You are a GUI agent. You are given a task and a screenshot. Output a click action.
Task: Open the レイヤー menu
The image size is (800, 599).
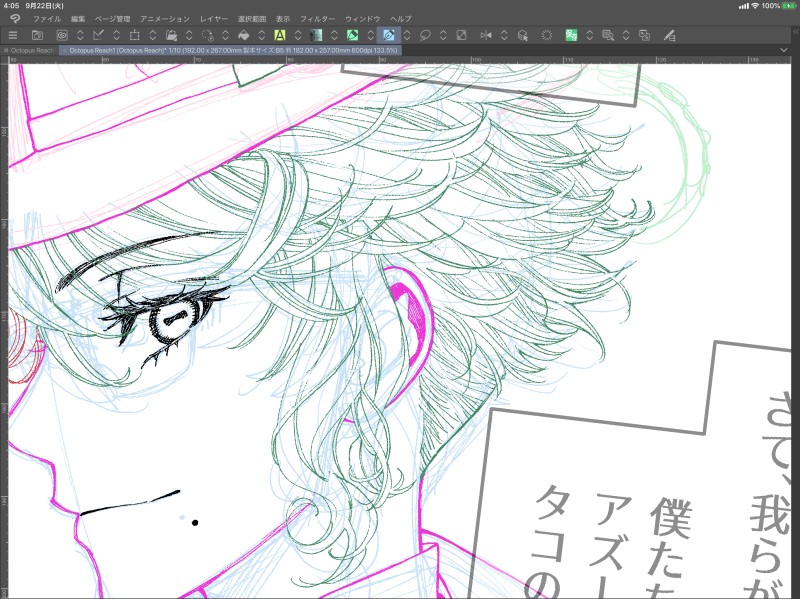coord(214,19)
